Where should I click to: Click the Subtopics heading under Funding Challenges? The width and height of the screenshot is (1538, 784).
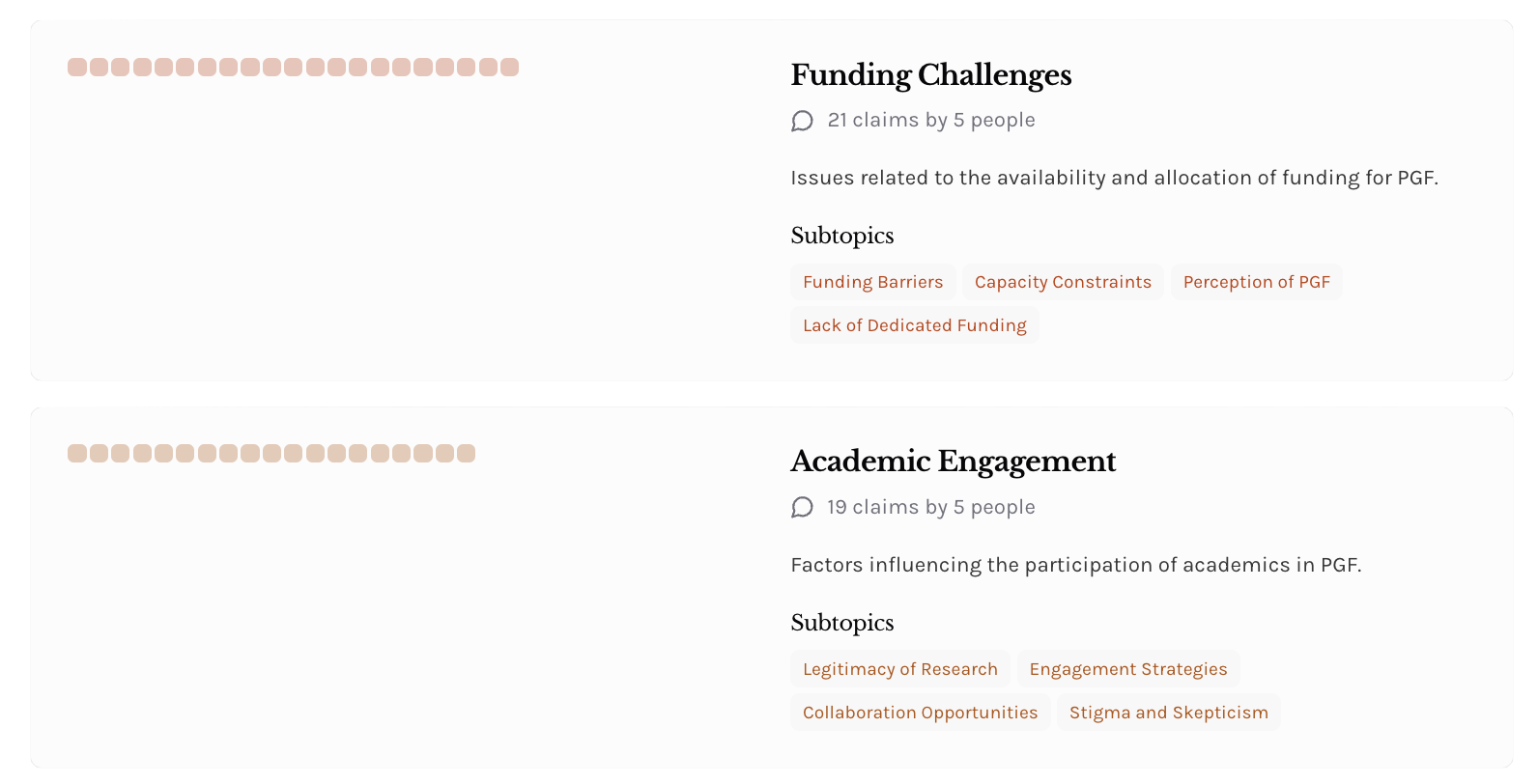(x=842, y=236)
